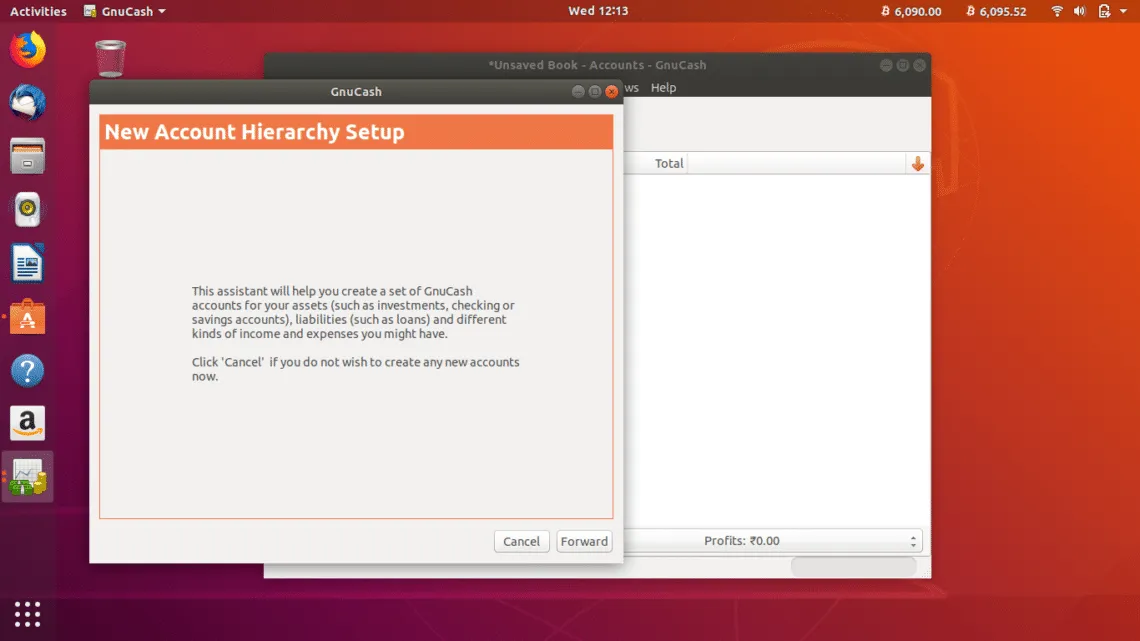Open Activities overview
This screenshot has width=1140, height=641.
(x=38, y=12)
